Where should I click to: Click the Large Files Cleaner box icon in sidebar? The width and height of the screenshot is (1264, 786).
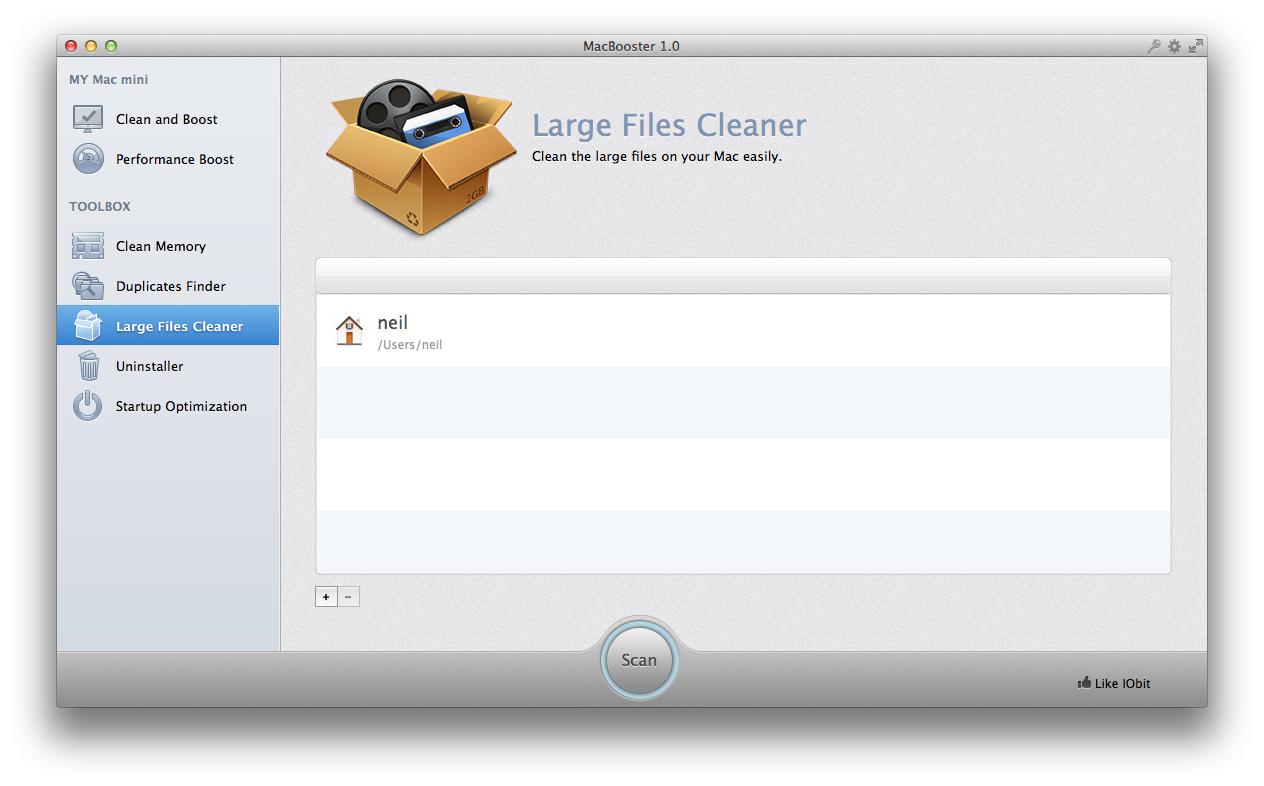point(88,326)
